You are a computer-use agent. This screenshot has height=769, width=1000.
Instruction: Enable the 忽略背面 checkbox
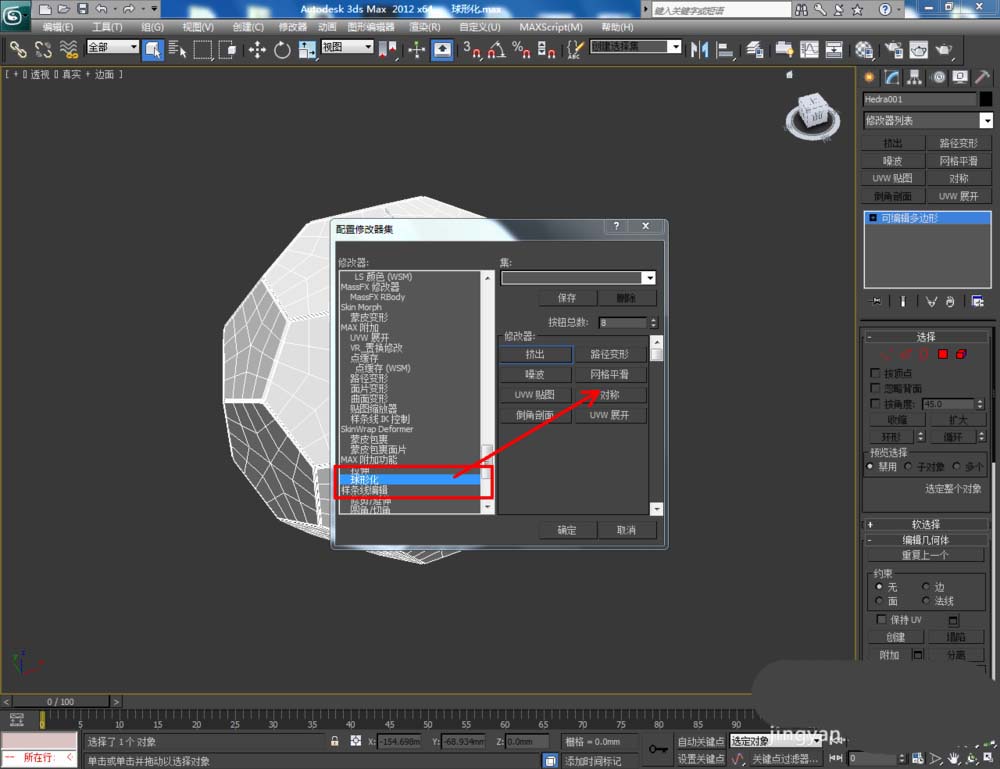pos(875,388)
